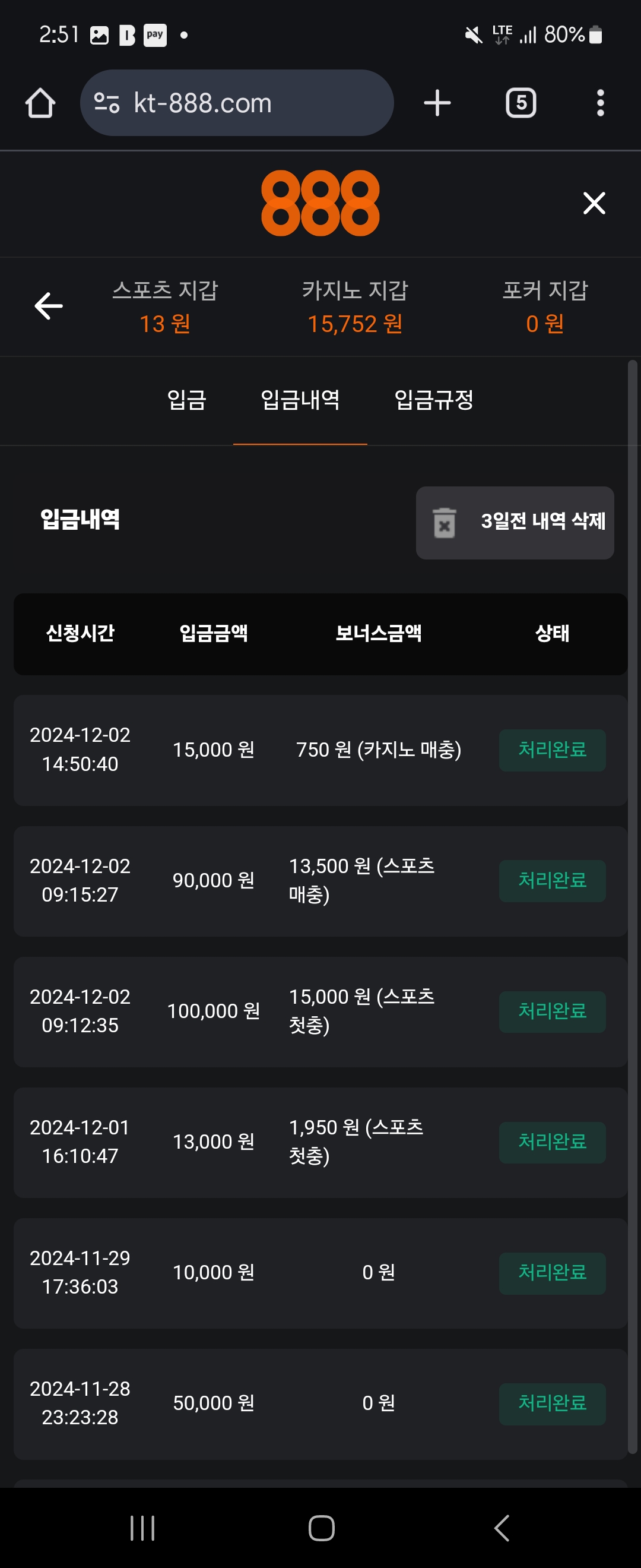Click the kt-888.com address bar
This screenshot has width=641, height=1568.
point(243,103)
